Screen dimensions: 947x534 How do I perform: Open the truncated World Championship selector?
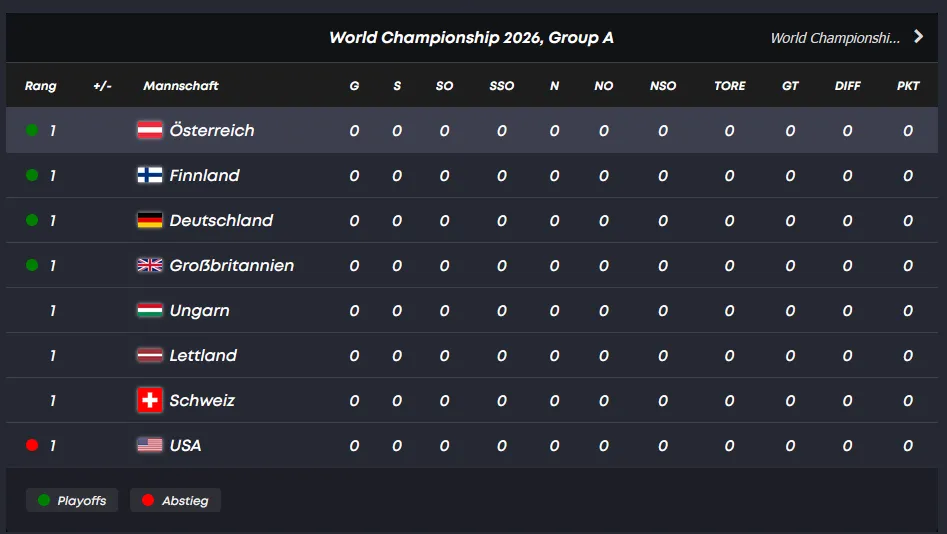pos(835,38)
